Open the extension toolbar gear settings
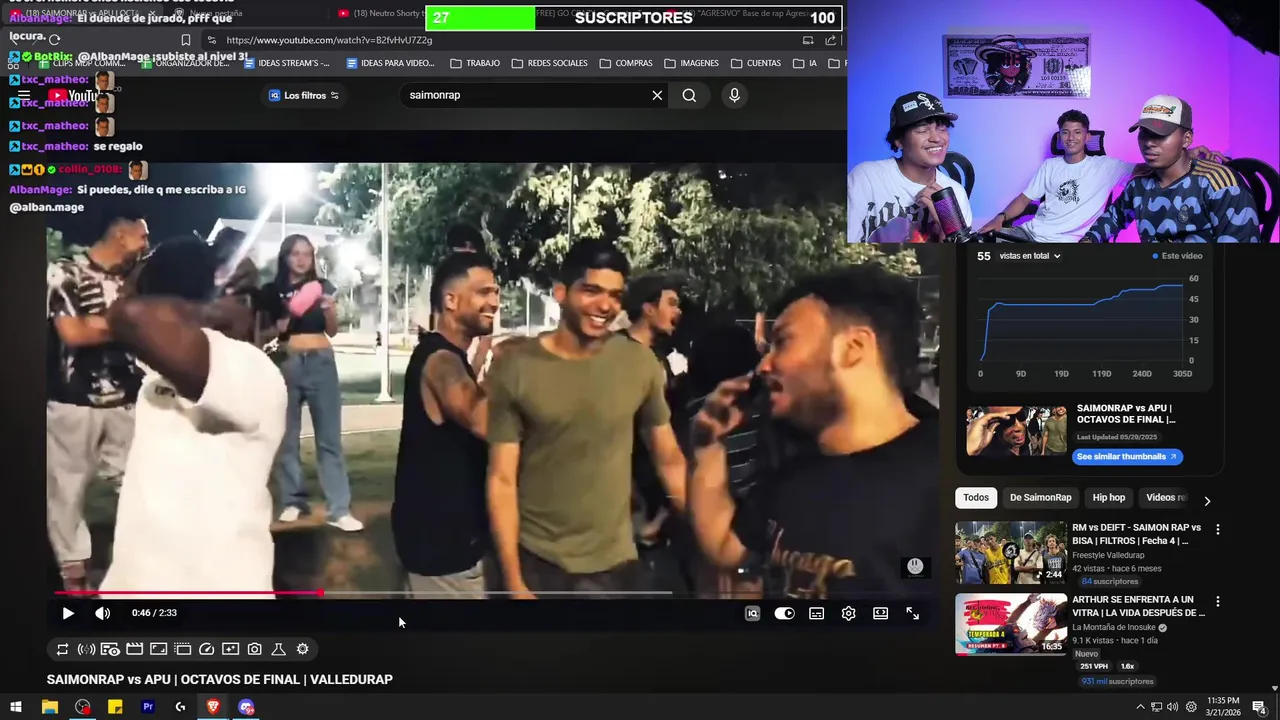Screen dimensions: 1280x720 (x=302, y=649)
